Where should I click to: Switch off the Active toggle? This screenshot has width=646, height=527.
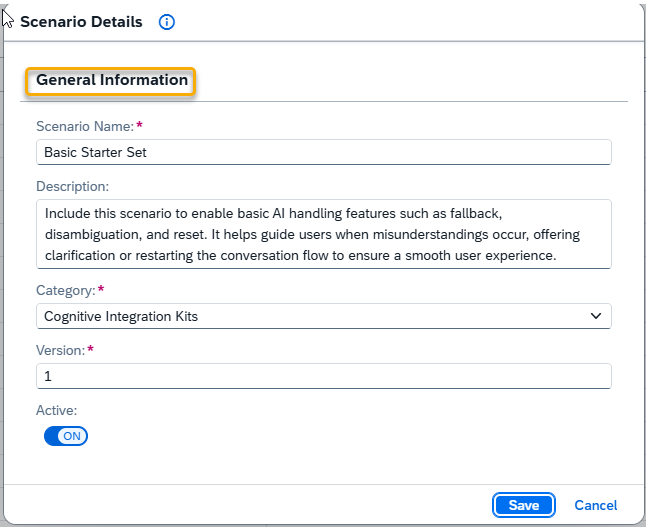tap(66, 436)
